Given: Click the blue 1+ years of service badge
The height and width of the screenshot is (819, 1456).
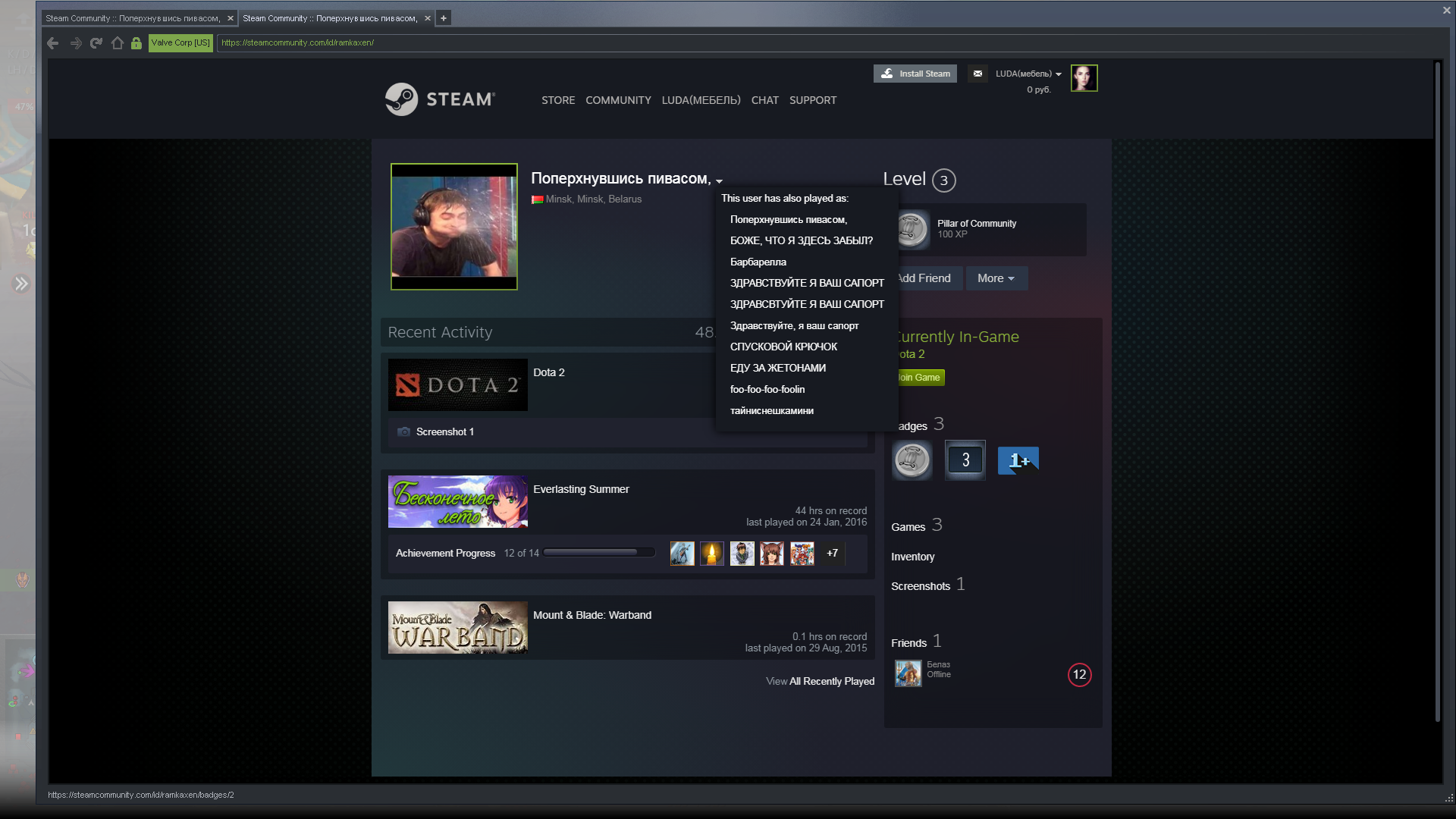Looking at the screenshot, I should [x=1018, y=460].
